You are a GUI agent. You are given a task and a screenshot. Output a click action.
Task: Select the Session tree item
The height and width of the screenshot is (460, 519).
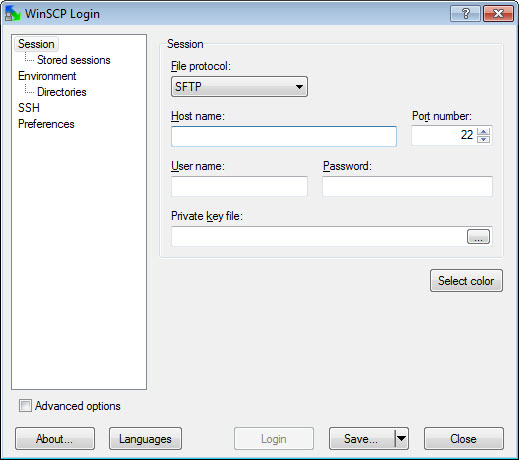point(36,44)
